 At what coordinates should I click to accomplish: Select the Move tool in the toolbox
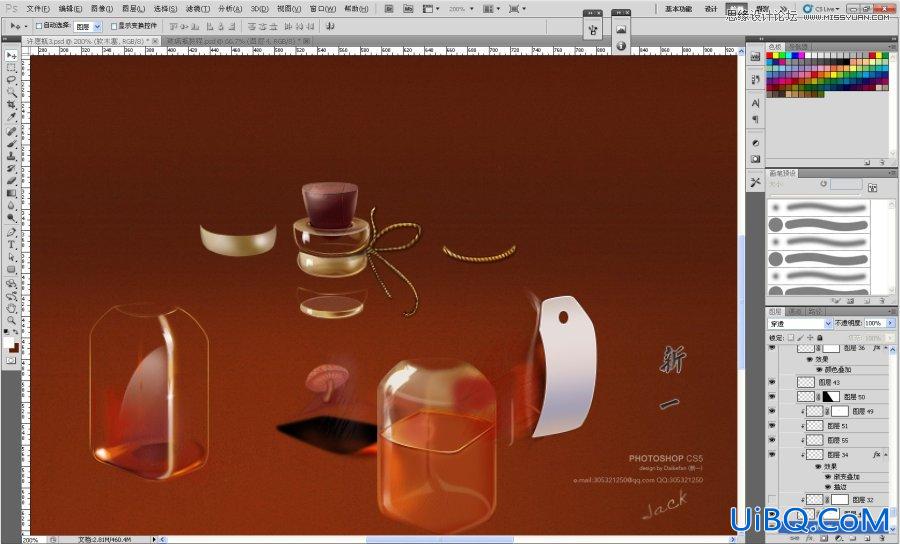(x=11, y=56)
